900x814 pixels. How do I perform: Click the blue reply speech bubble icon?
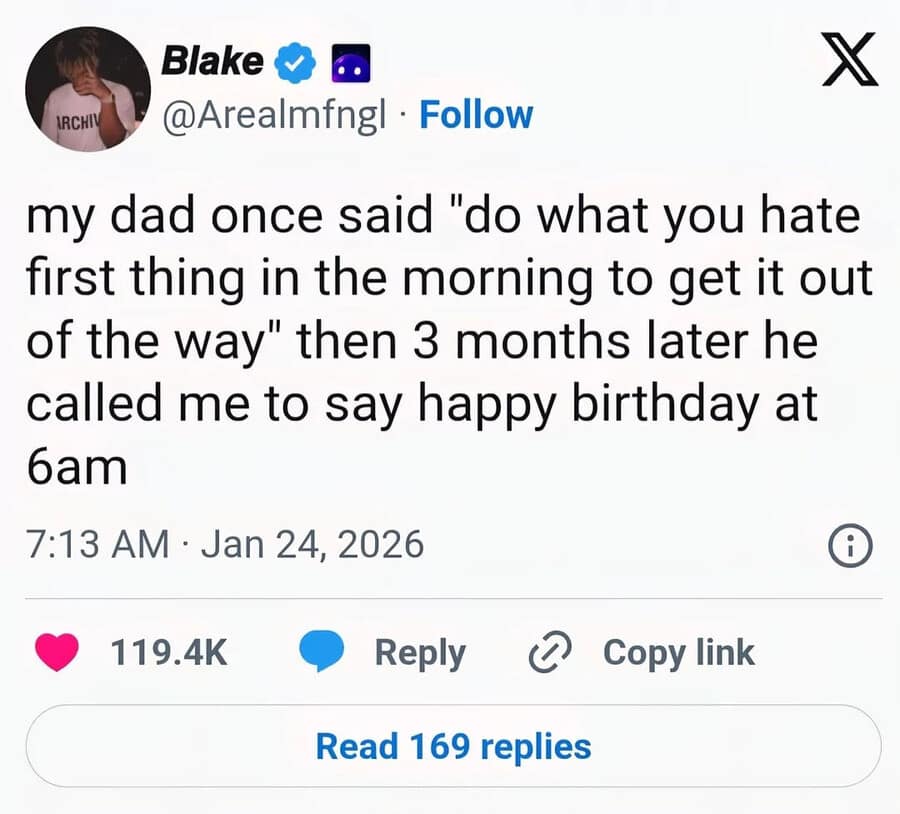323,653
